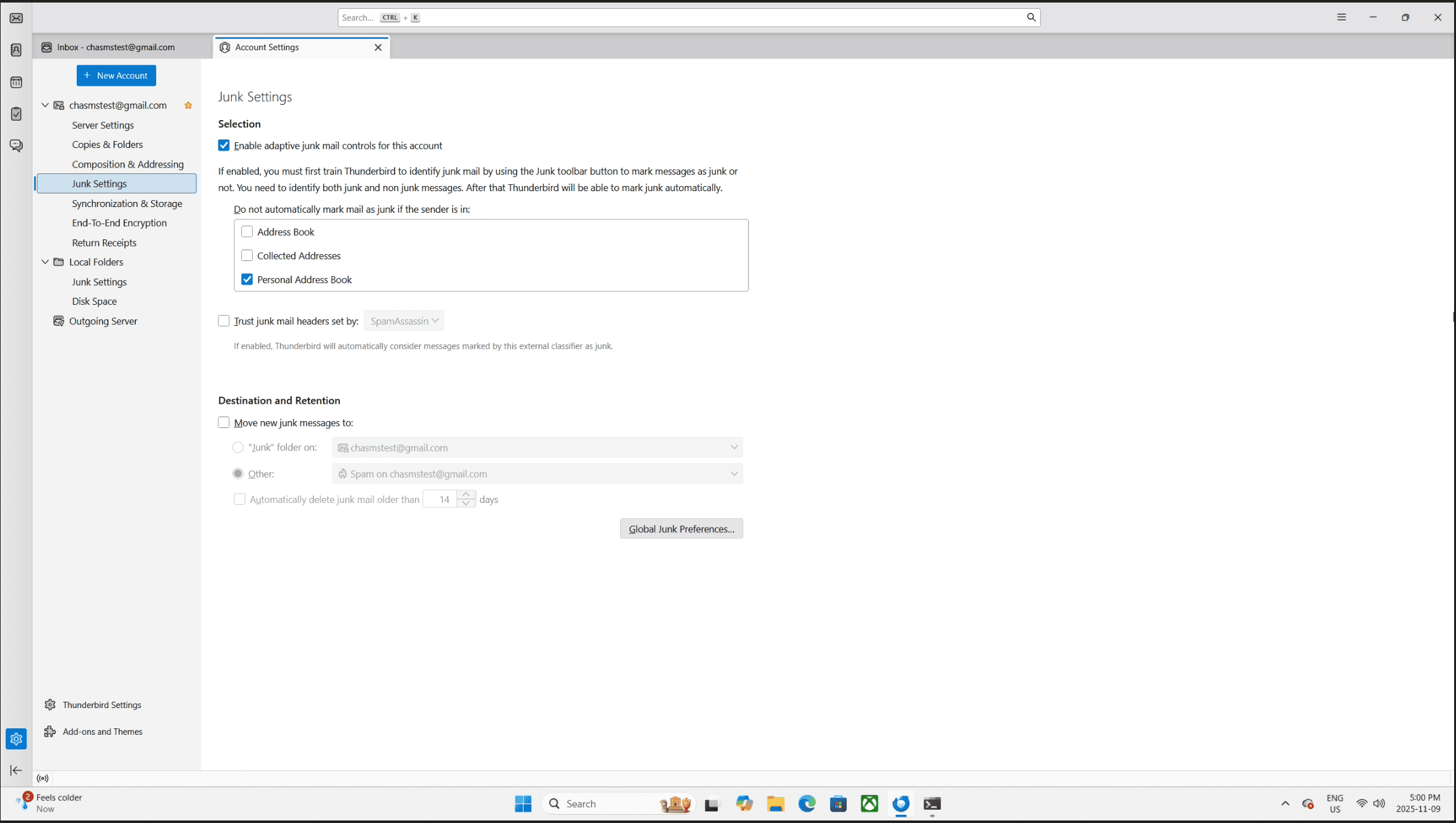Uncheck Enable adaptive junk mail controls
This screenshot has width=1456, height=823.
coord(224,145)
